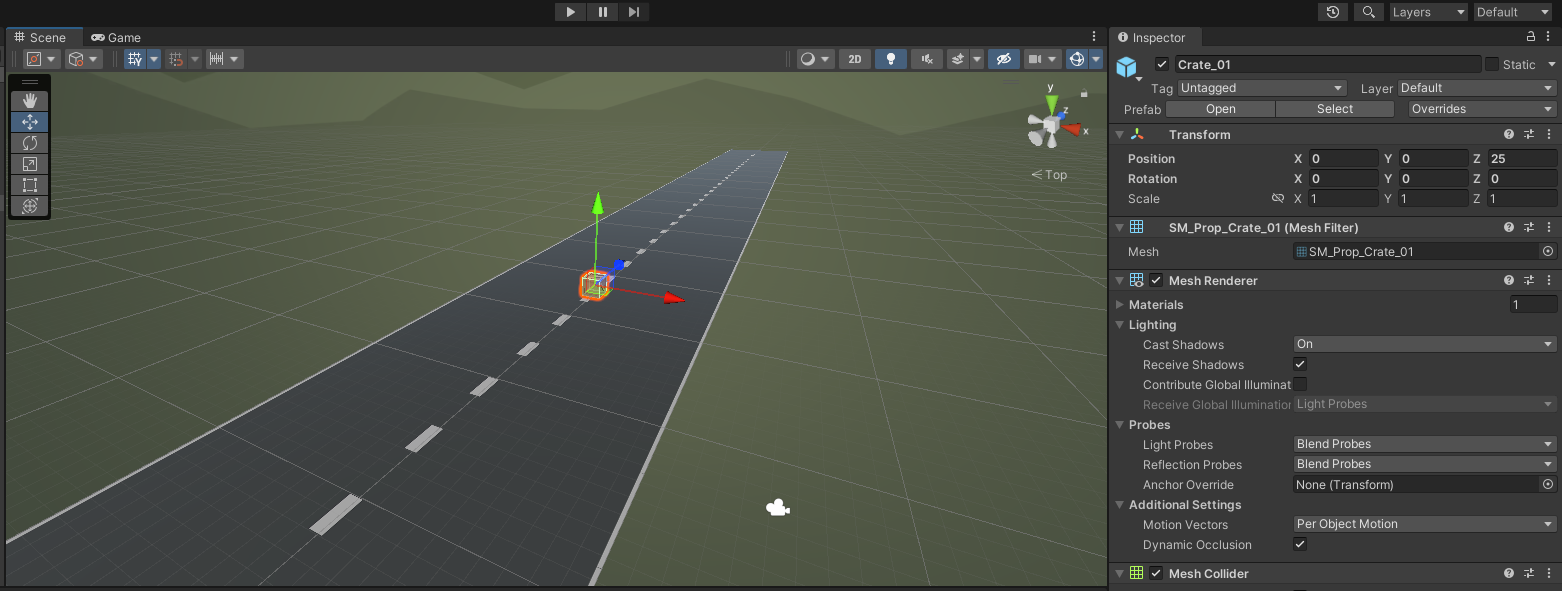The height and width of the screenshot is (591, 1562).
Task: Select the Hand tool in scene toolbar
Action: click(30, 100)
